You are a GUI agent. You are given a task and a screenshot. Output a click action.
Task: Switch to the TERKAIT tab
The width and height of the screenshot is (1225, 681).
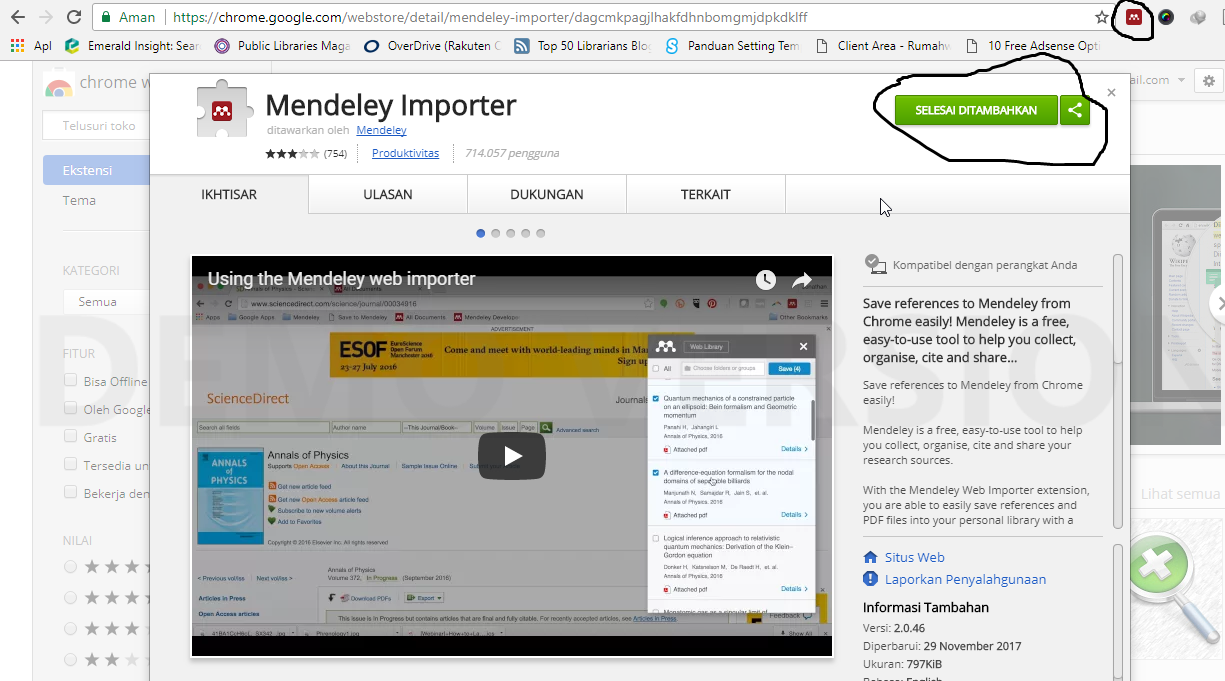click(706, 194)
